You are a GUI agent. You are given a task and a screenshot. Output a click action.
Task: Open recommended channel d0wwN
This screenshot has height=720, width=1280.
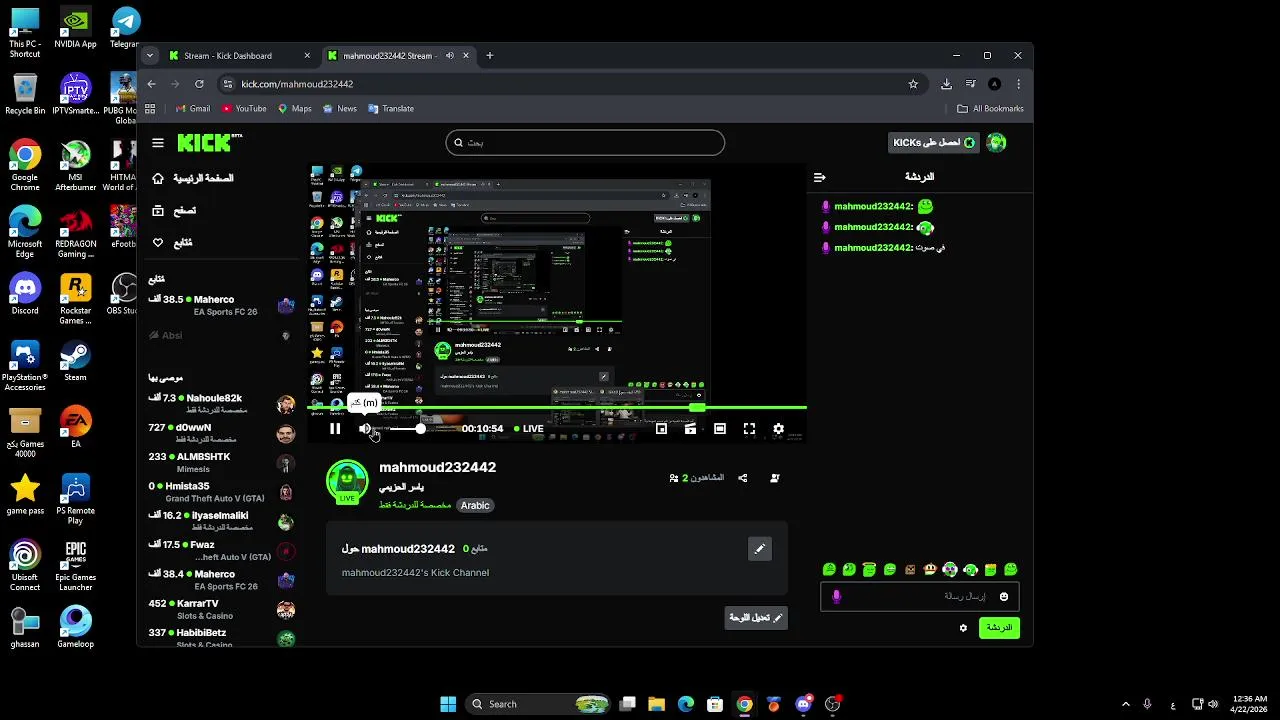(221, 433)
